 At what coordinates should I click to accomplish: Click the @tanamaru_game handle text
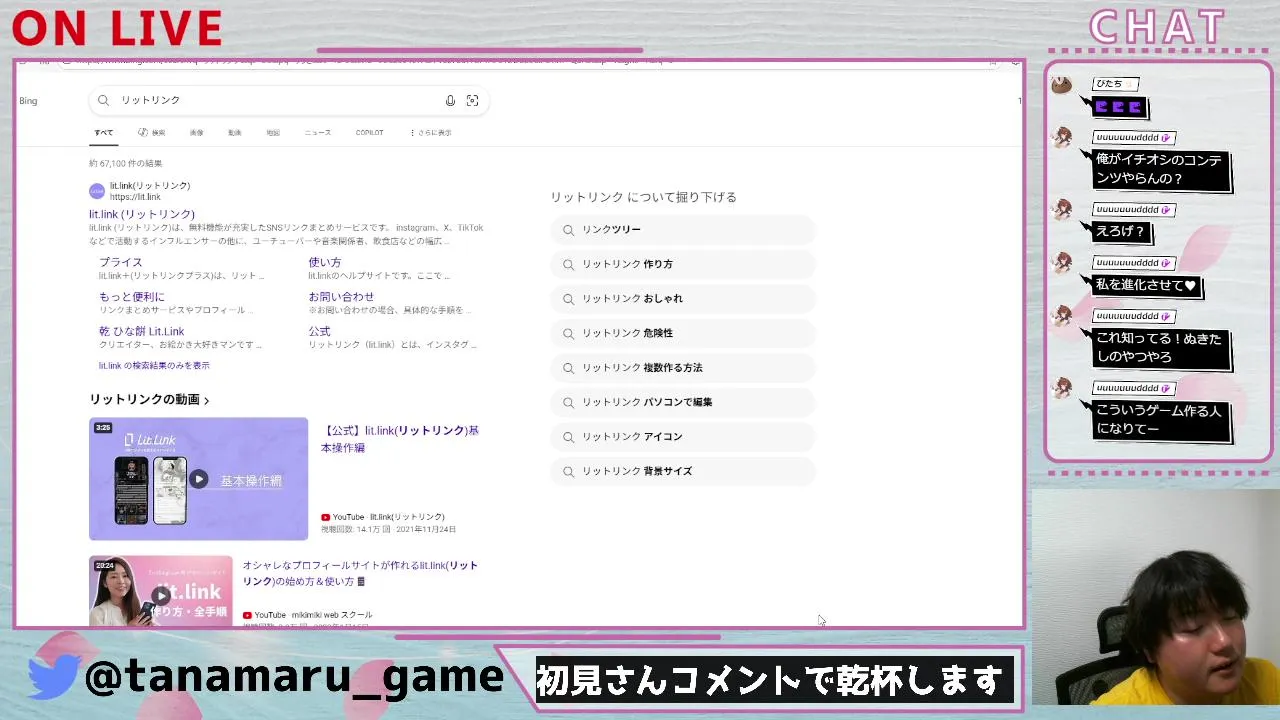294,677
